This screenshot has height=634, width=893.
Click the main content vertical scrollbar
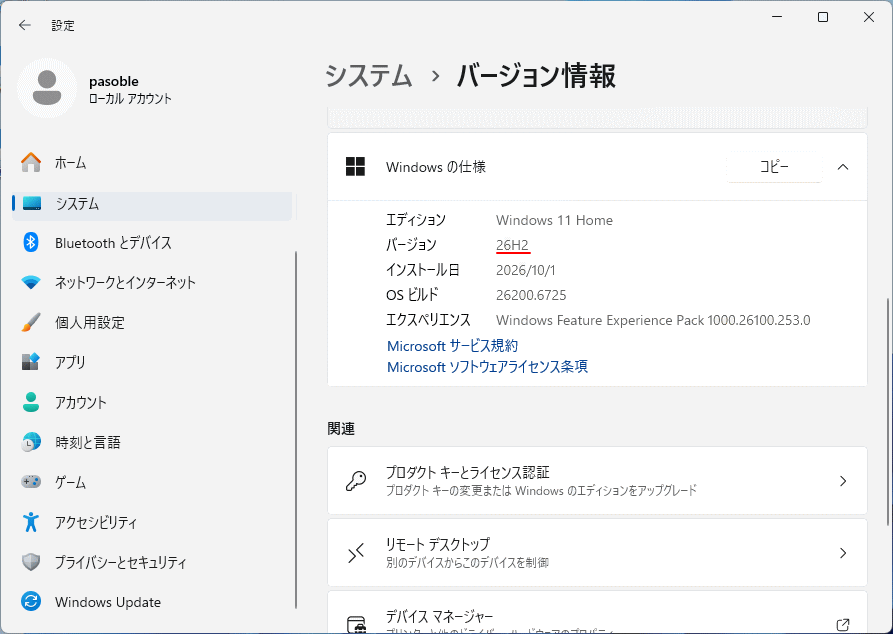889,411
